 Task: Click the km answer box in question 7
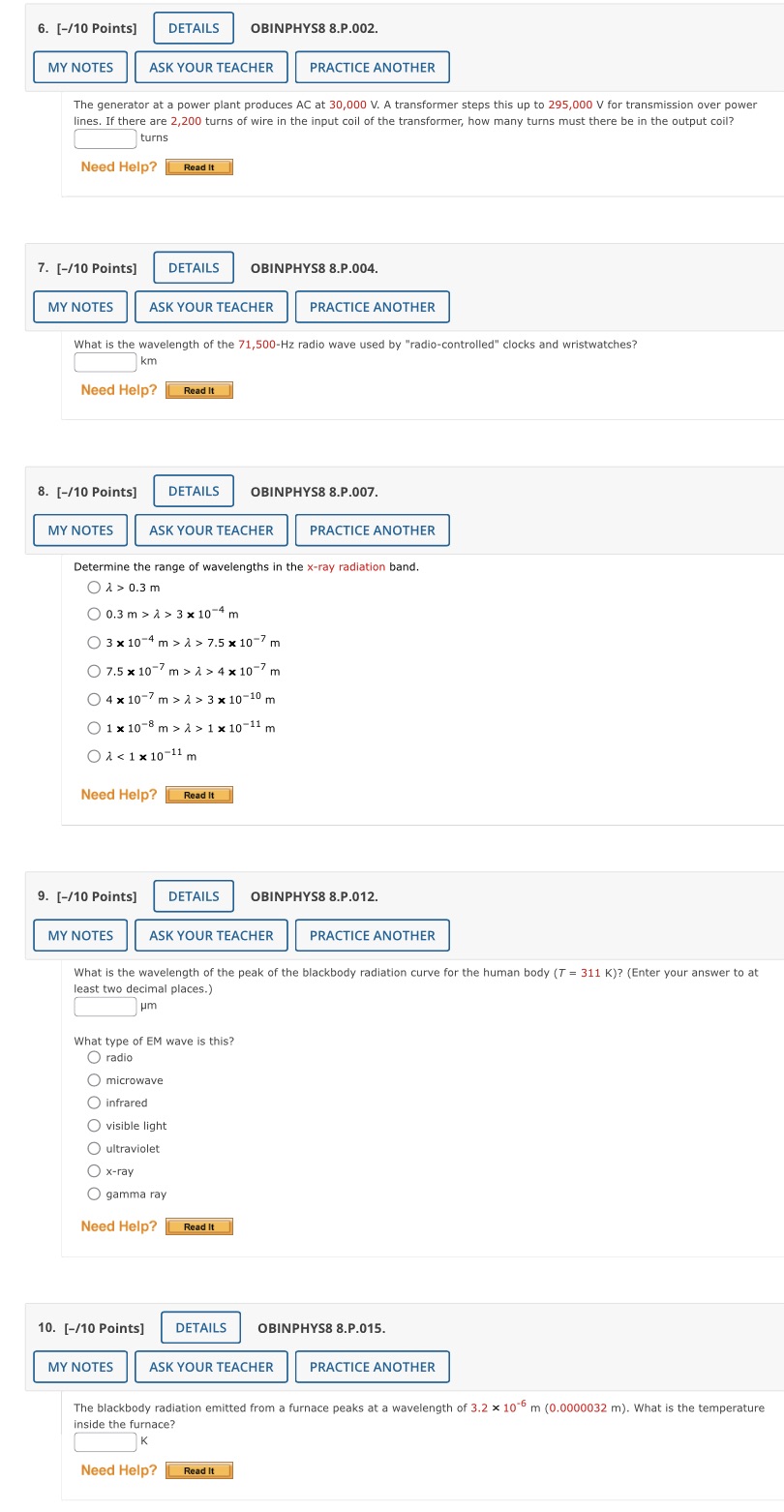pyautogui.click(x=105, y=361)
